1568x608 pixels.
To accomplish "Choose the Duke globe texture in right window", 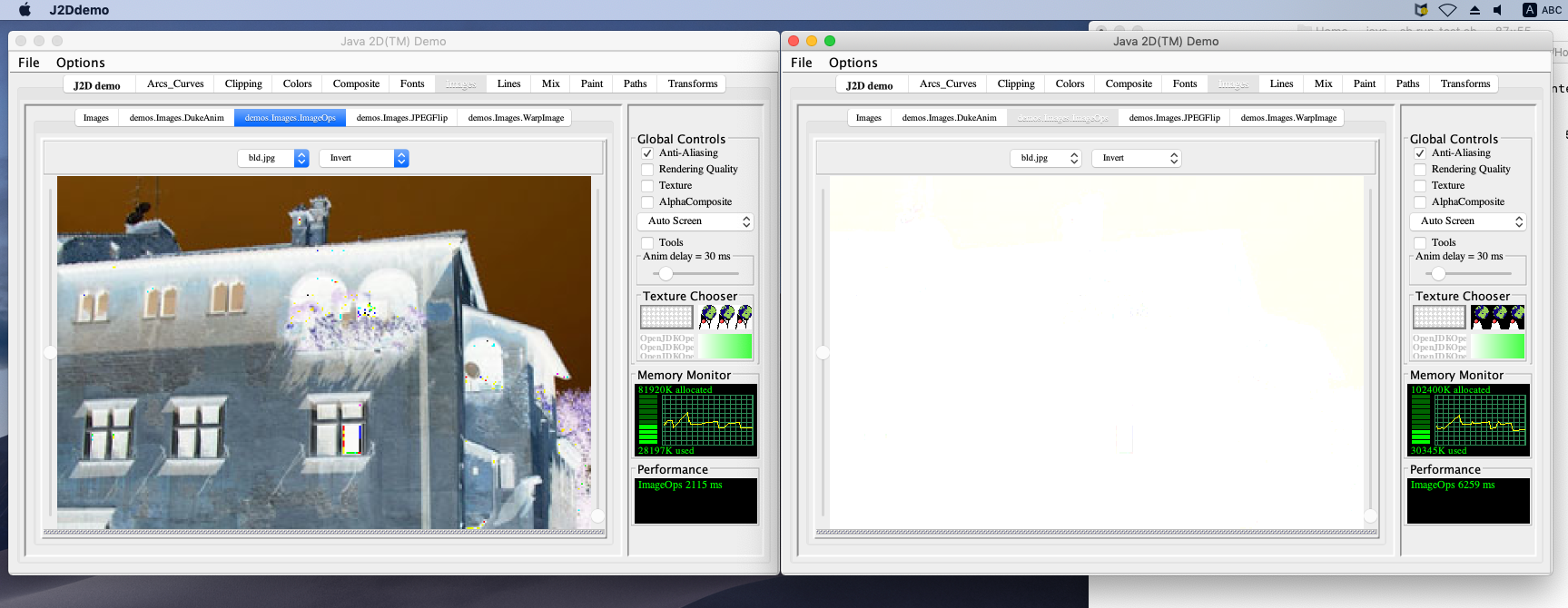I will 1498,317.
